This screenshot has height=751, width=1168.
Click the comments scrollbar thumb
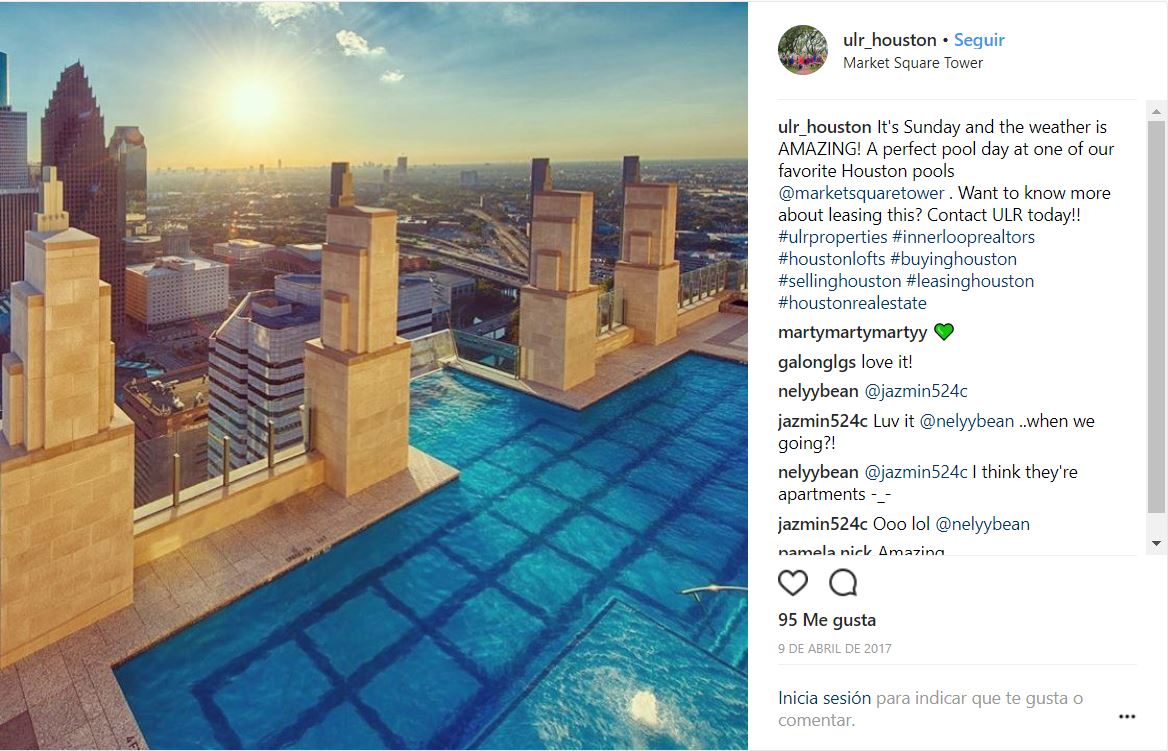[1156, 317]
